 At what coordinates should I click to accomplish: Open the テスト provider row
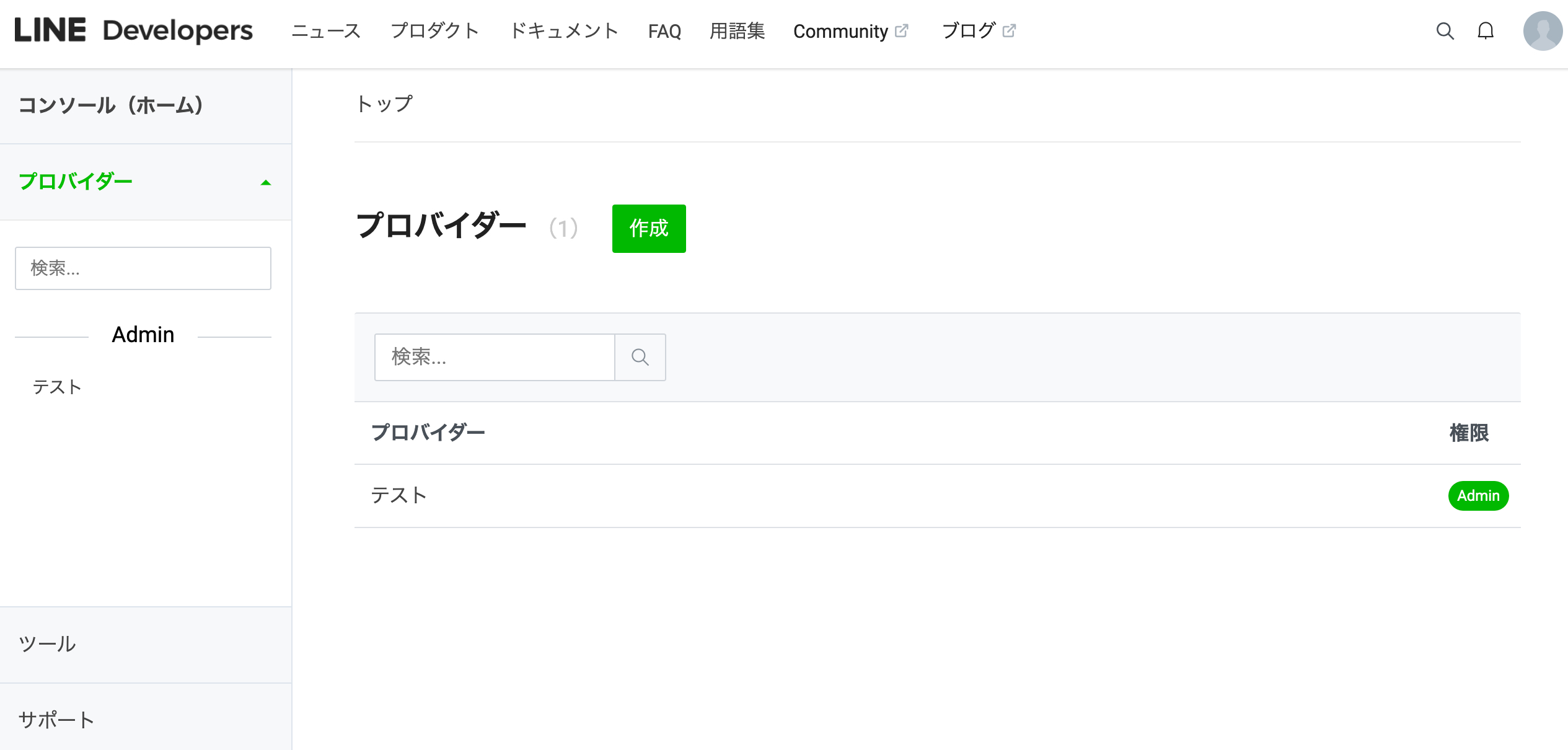click(399, 495)
